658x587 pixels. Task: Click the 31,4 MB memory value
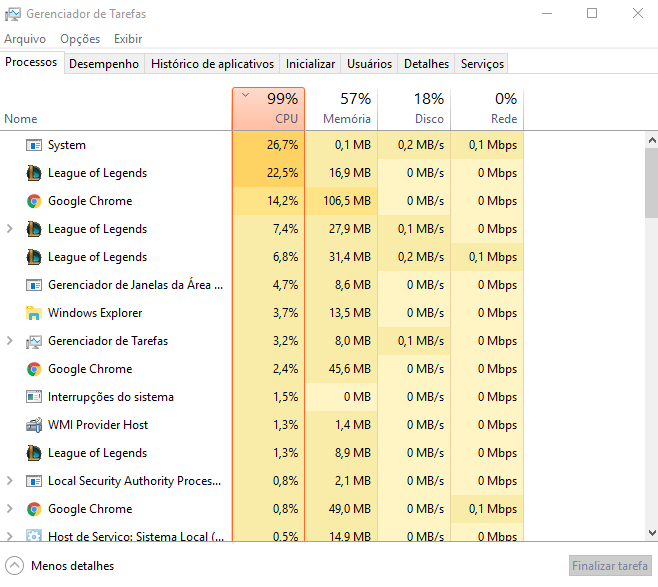(x=350, y=257)
